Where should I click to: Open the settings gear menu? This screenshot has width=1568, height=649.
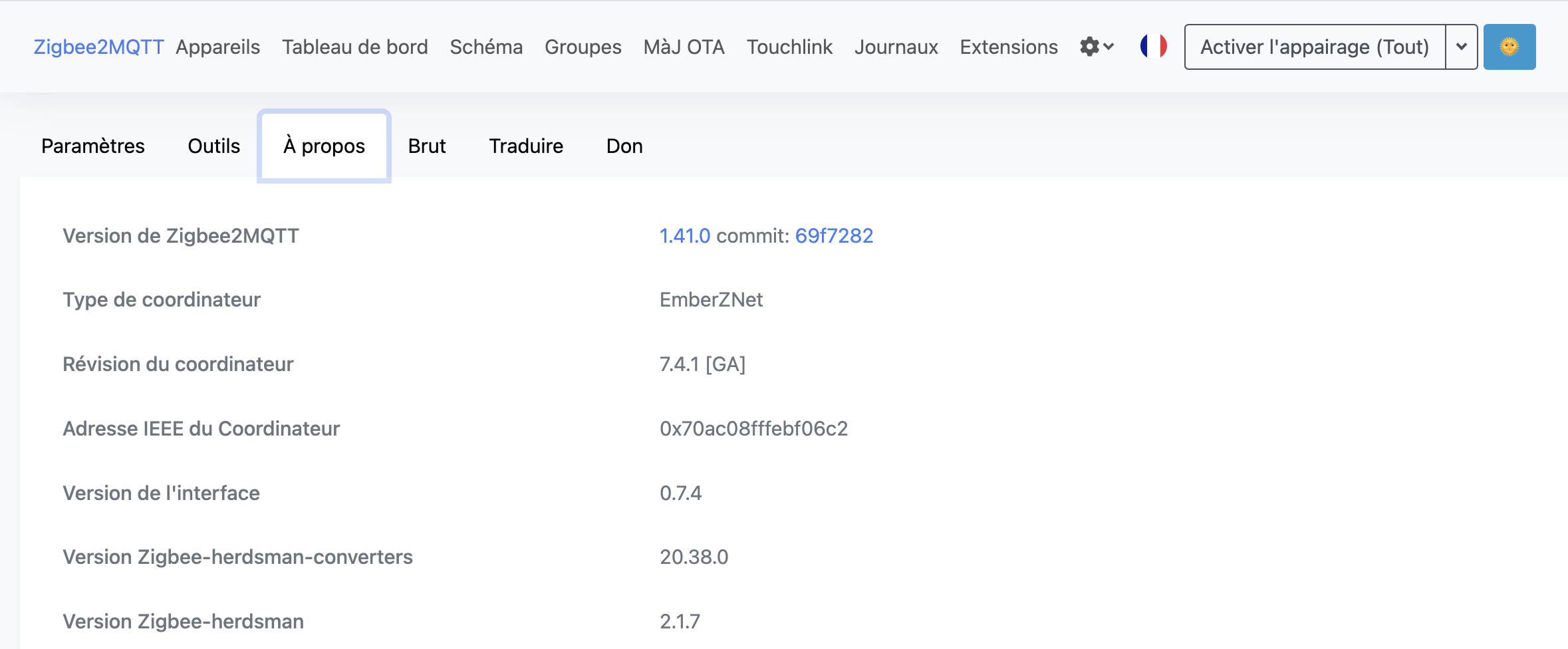pyautogui.click(x=1096, y=47)
